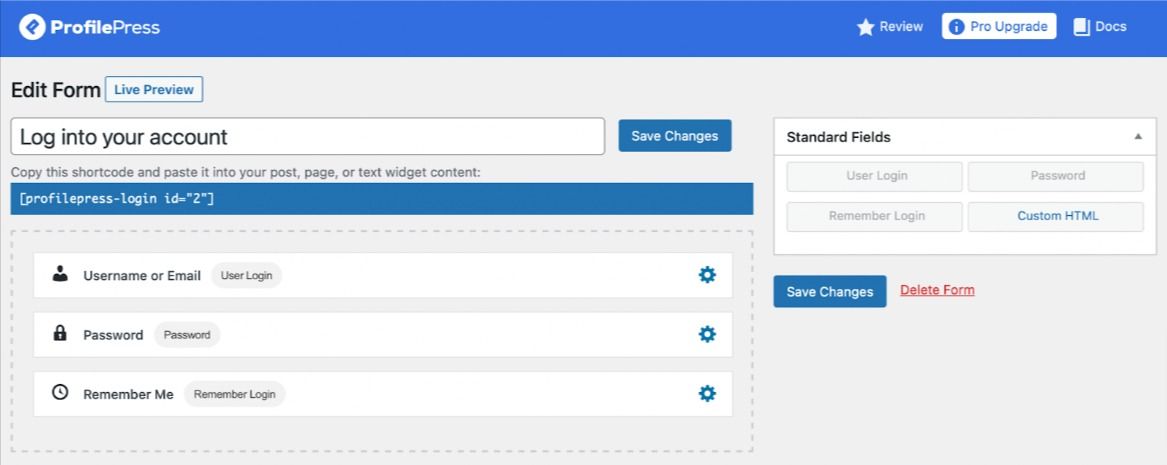1167x465 pixels.
Task: Click the clock icon beside Remember Me
Action: 60,393
